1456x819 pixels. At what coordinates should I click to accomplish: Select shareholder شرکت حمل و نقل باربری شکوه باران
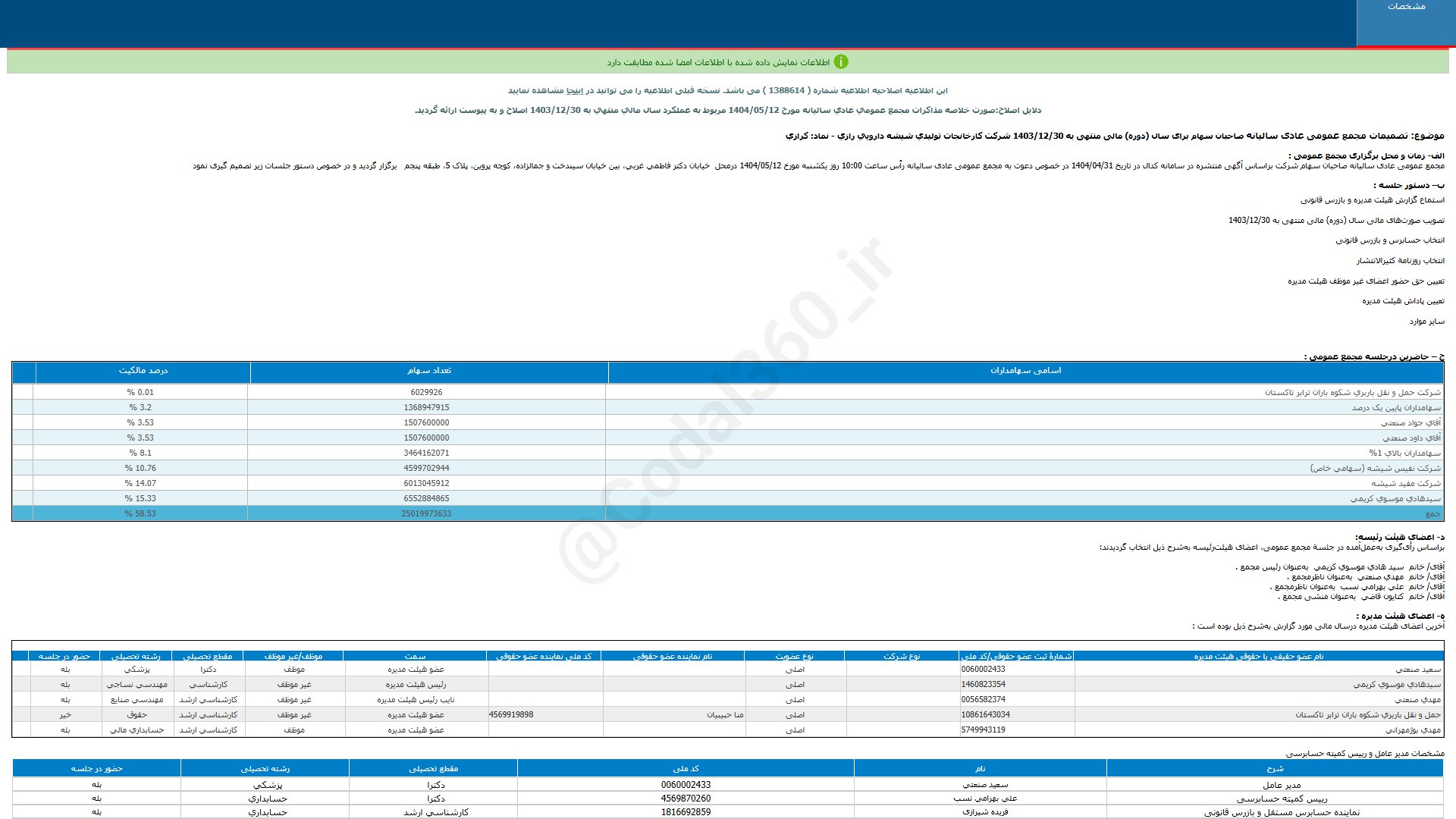[1352, 393]
